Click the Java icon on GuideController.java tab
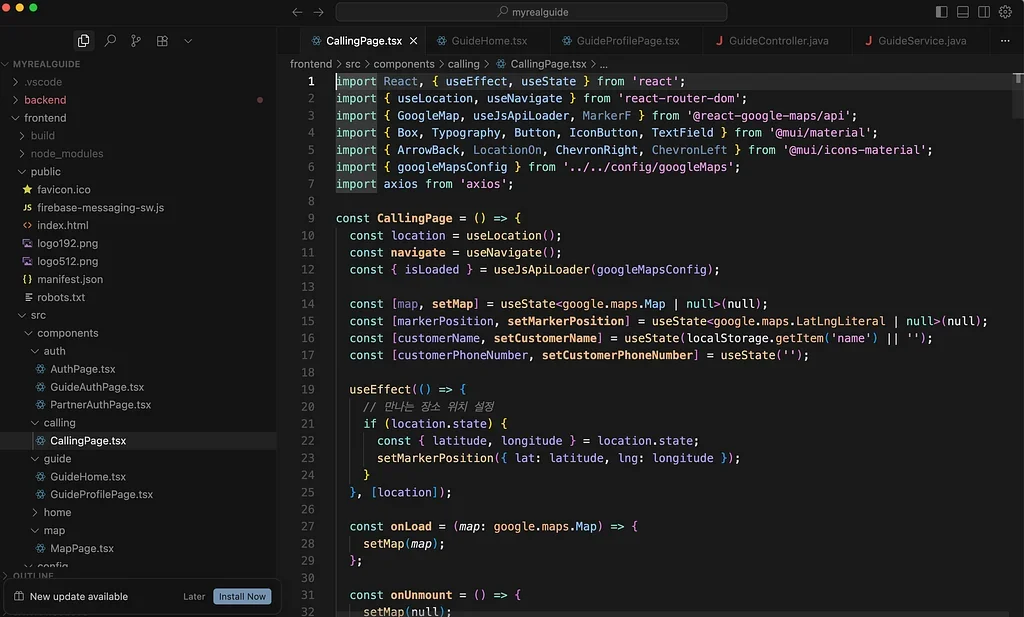1024x617 pixels. [719, 40]
